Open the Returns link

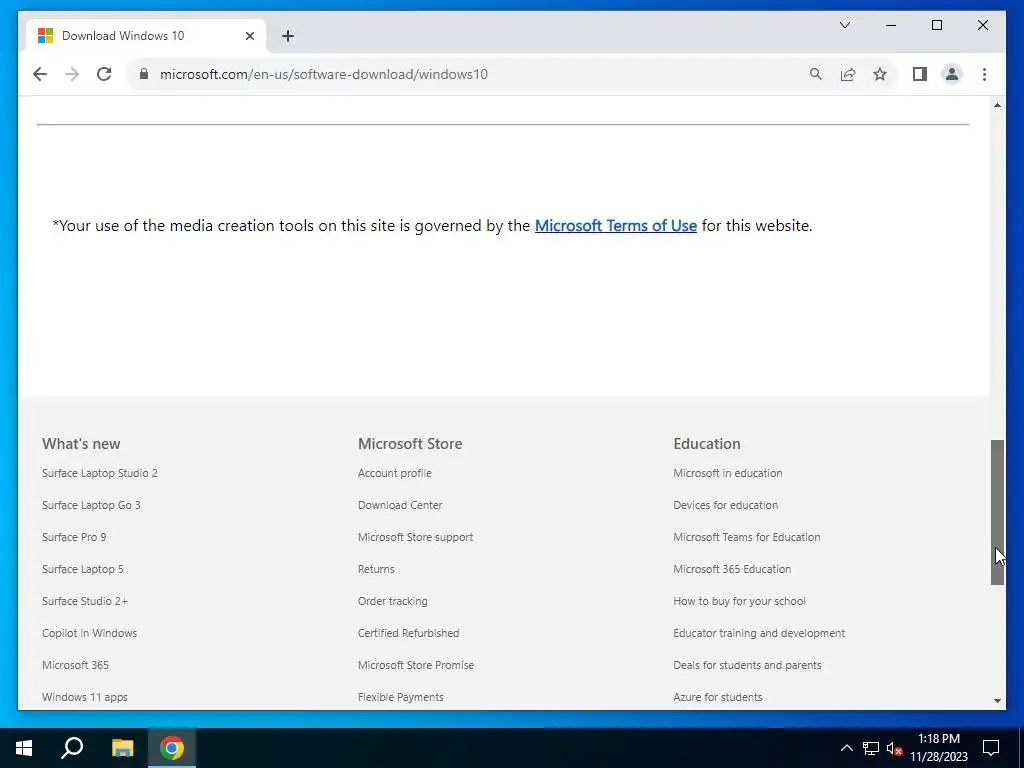pyautogui.click(x=376, y=569)
